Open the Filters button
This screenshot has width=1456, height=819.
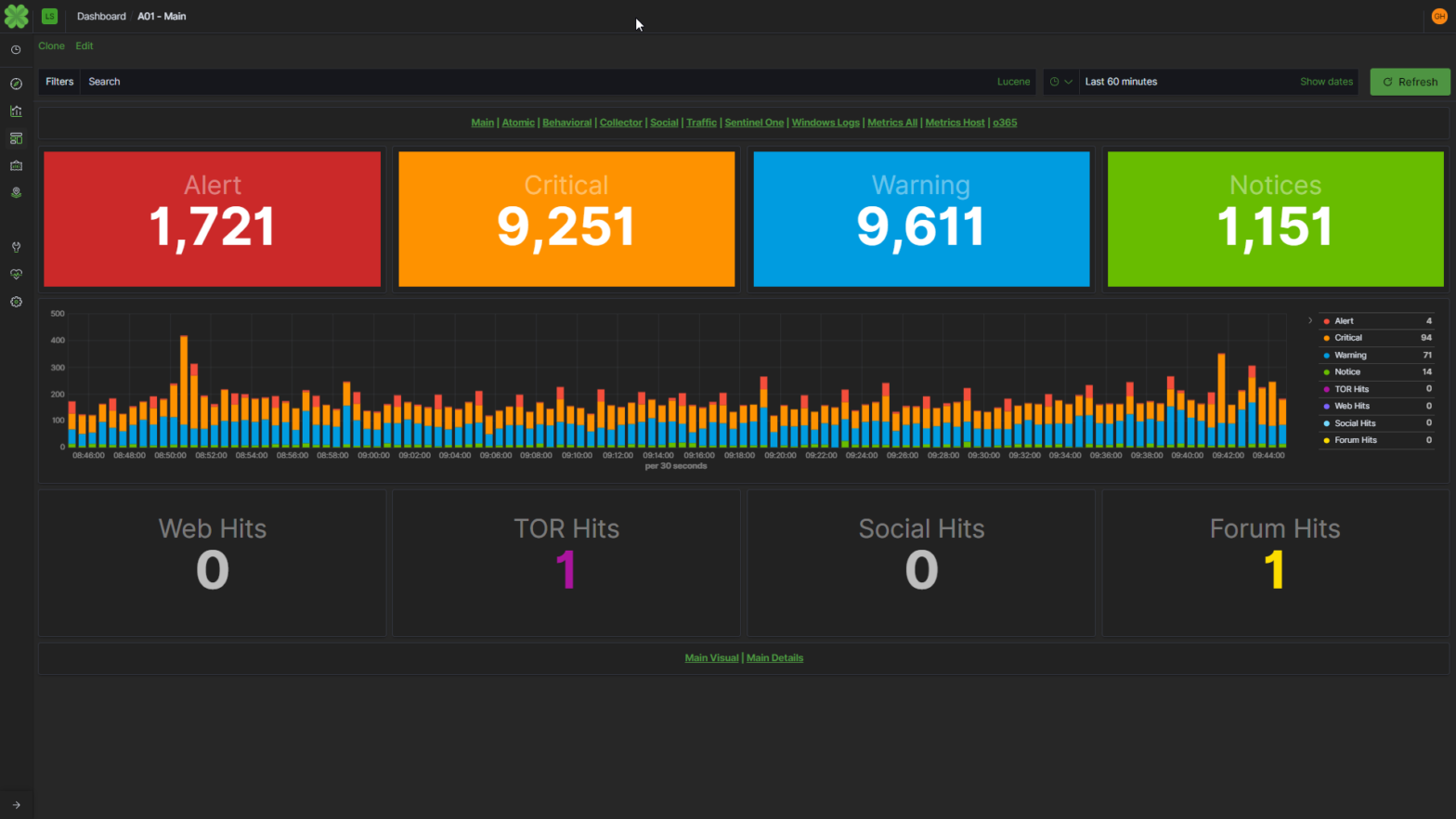(59, 82)
